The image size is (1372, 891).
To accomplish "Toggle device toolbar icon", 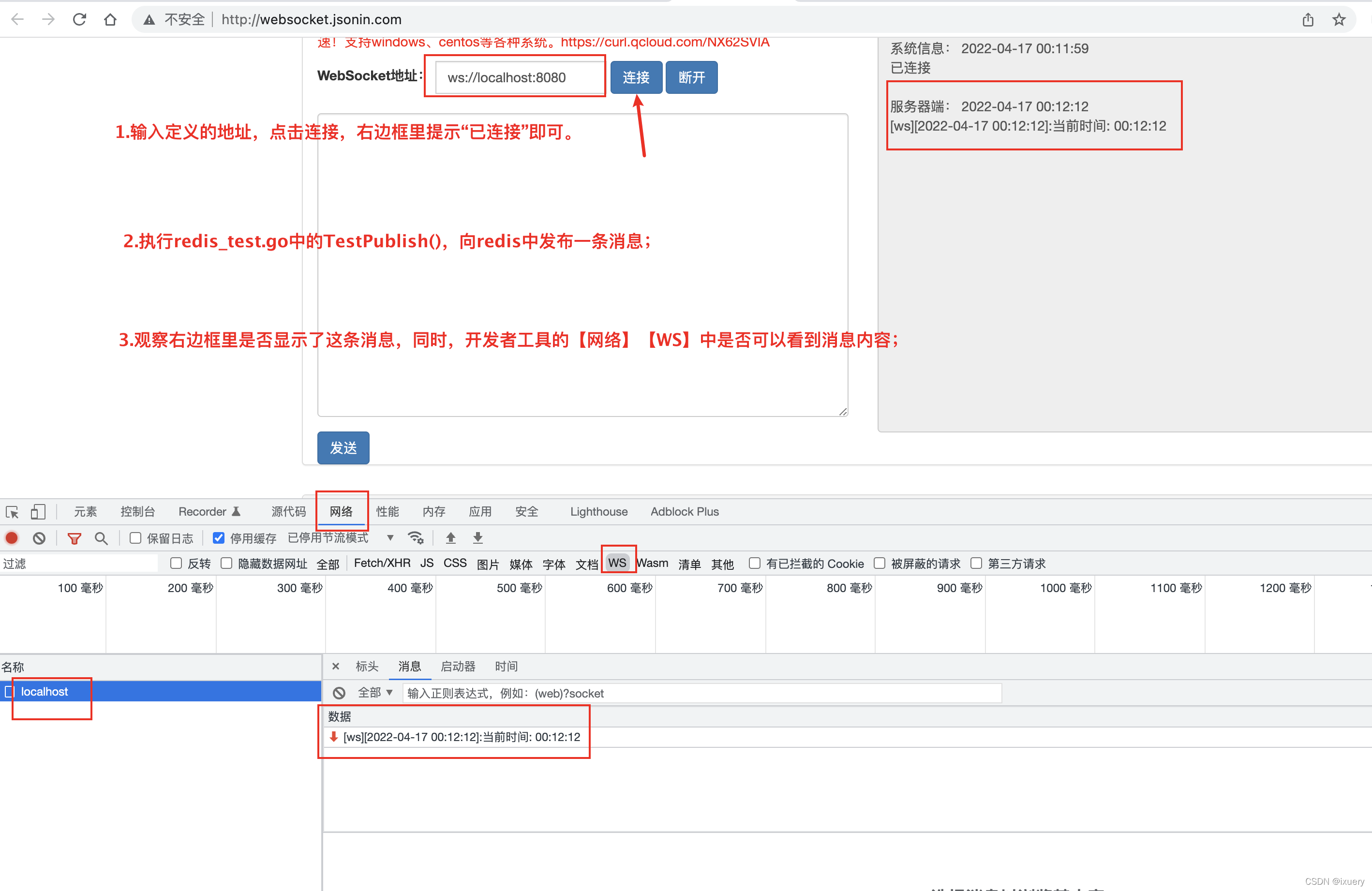I will click(x=38, y=512).
